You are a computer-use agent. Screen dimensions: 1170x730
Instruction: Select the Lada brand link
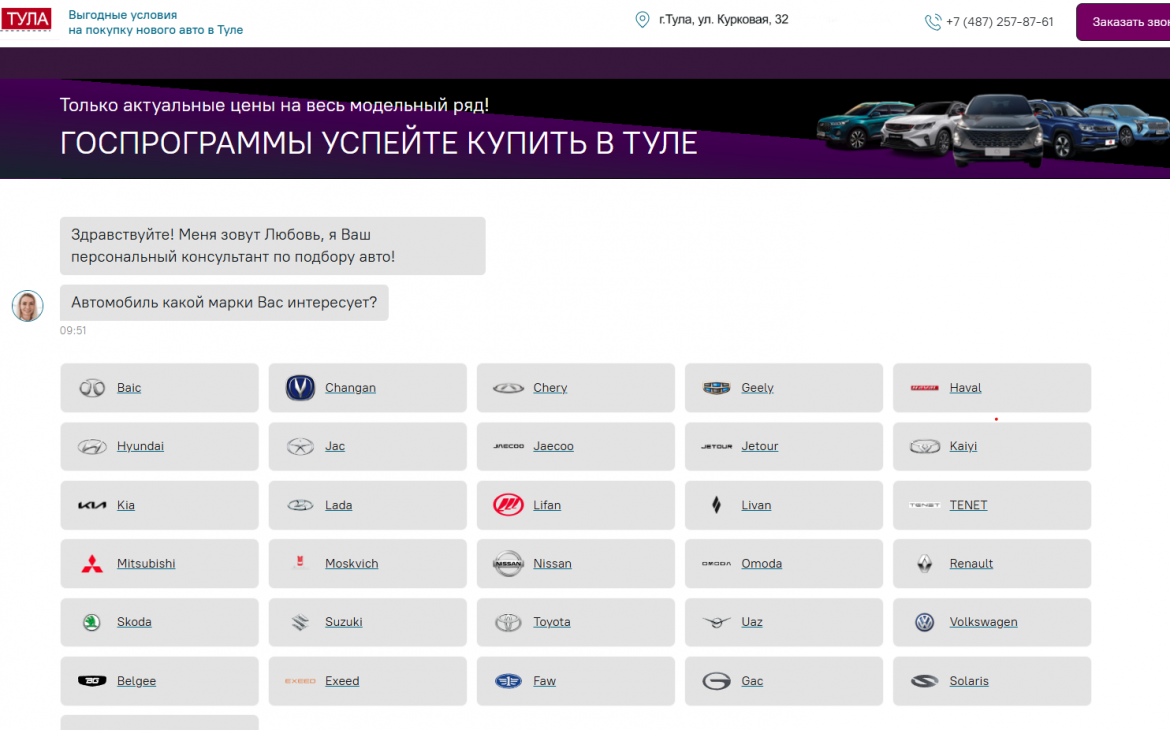338,505
